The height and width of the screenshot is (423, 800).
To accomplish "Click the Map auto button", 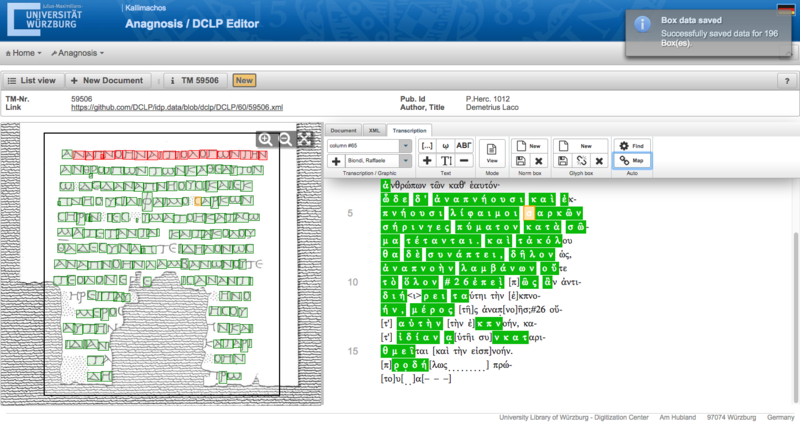I will [x=631, y=161].
